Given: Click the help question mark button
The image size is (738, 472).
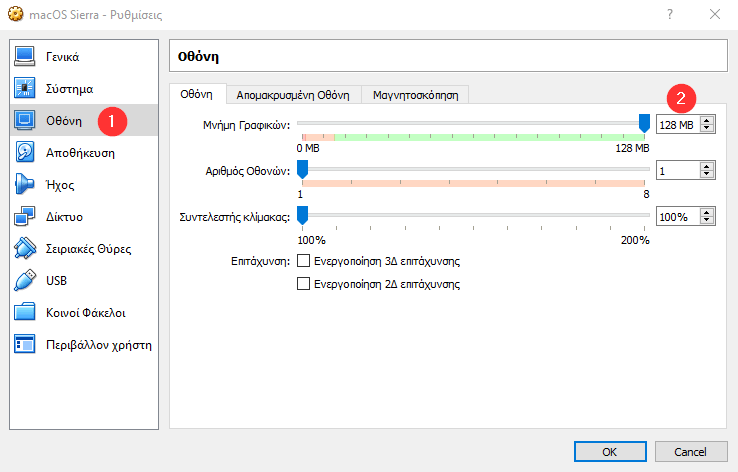Looking at the screenshot, I should 670,14.
